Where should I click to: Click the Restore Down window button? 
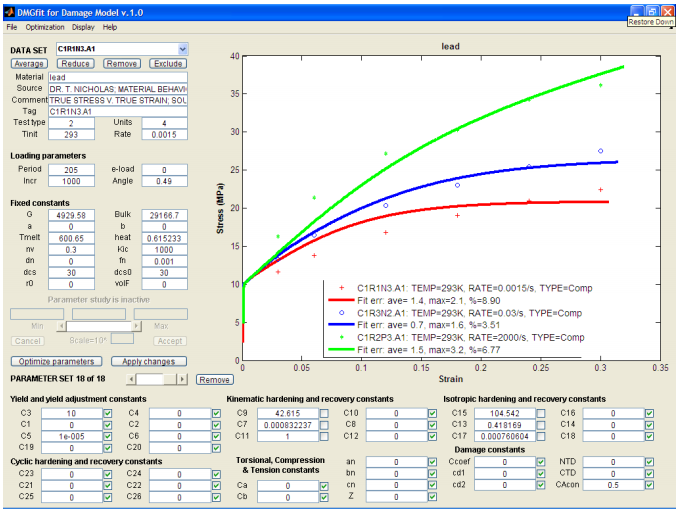click(651, 9)
